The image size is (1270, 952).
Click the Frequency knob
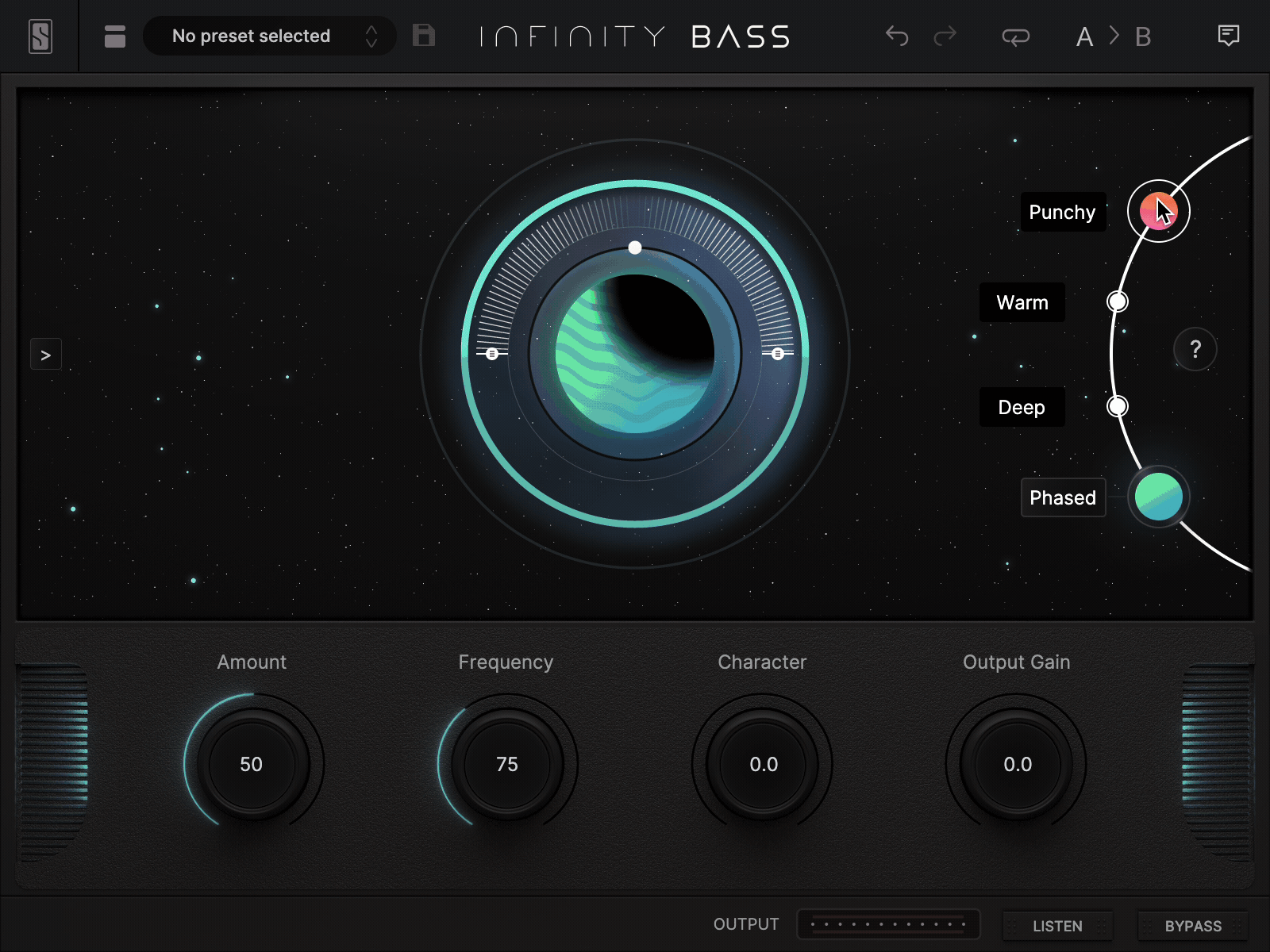point(506,764)
